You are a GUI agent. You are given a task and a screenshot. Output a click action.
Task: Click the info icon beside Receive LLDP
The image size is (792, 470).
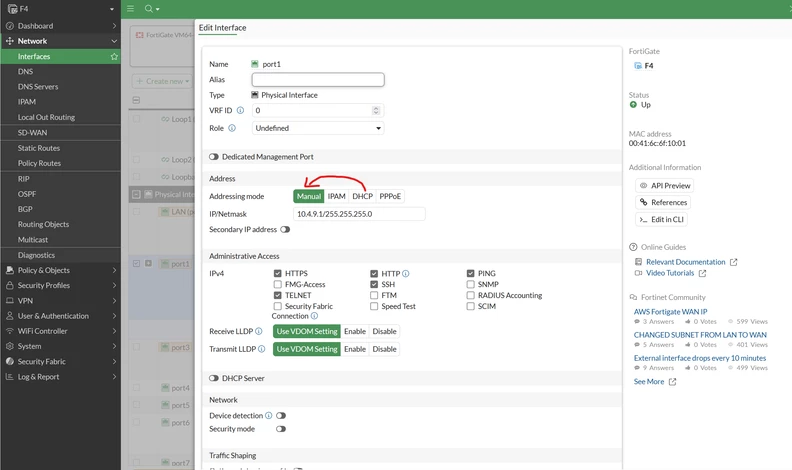click(x=259, y=331)
